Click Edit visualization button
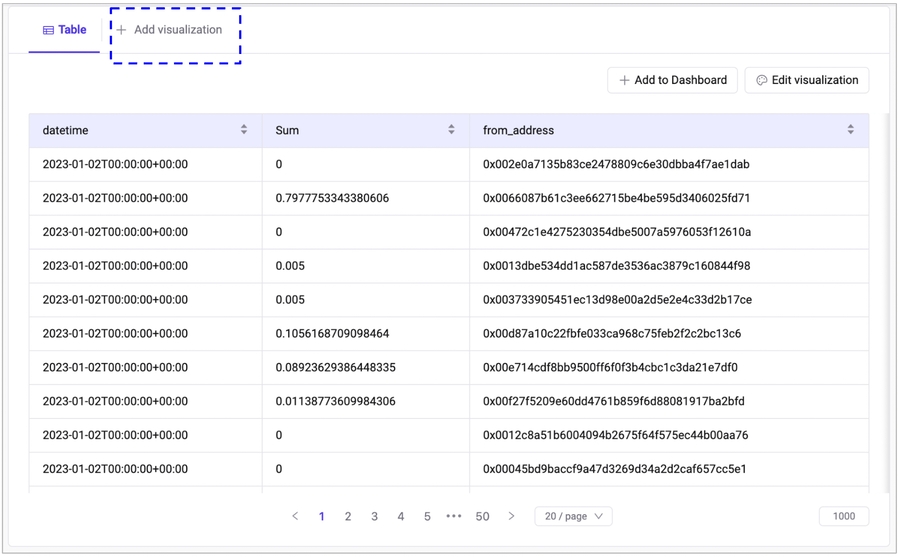Screen dimensions: 900x557 click(x=806, y=80)
